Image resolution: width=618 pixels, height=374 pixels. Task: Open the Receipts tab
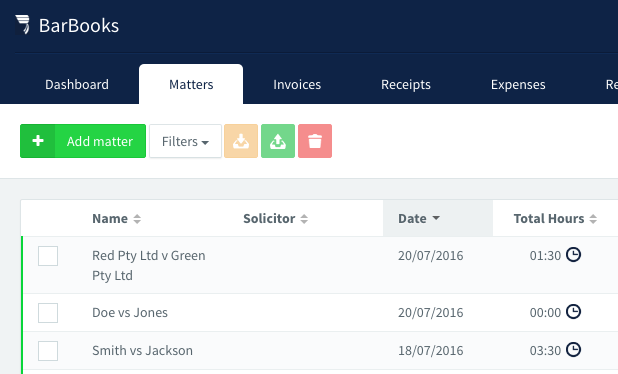406,84
